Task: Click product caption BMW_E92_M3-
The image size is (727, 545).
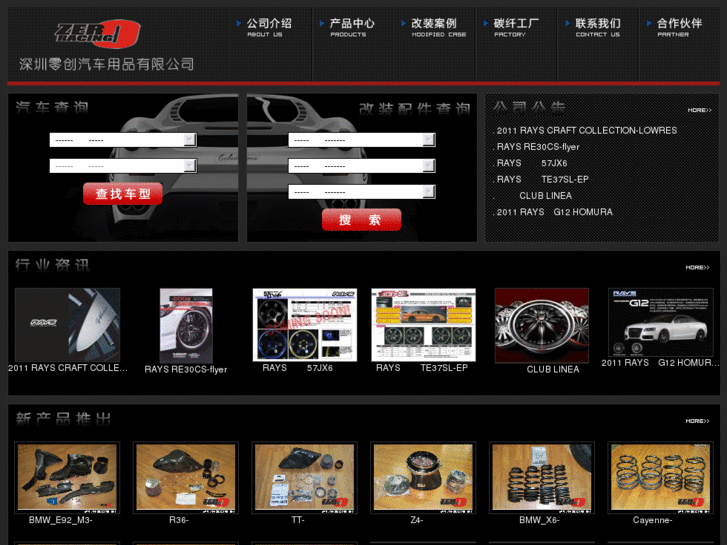Action: click(60, 520)
